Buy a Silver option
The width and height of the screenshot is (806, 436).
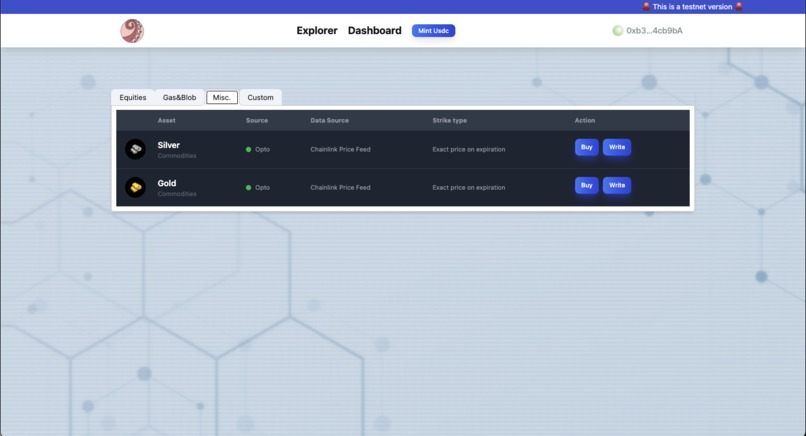[x=587, y=147]
